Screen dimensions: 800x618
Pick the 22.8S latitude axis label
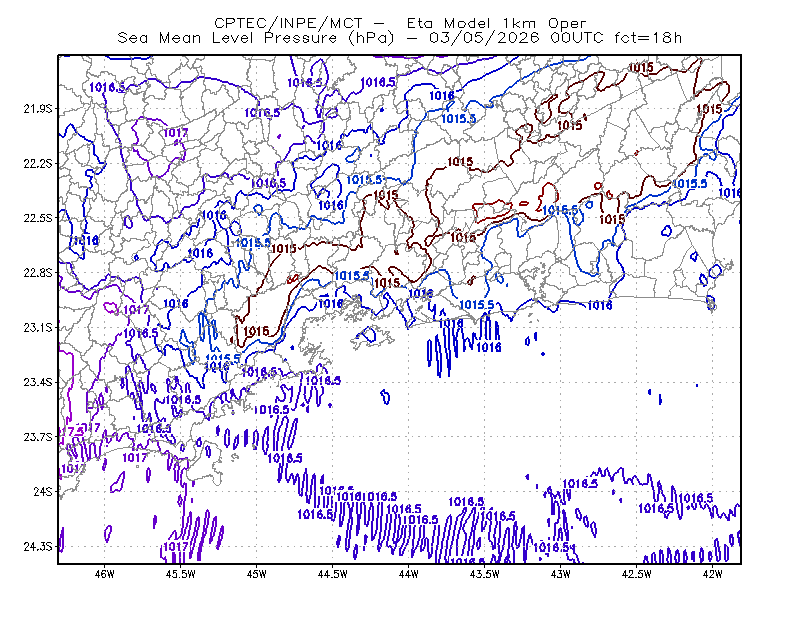pos(38,273)
